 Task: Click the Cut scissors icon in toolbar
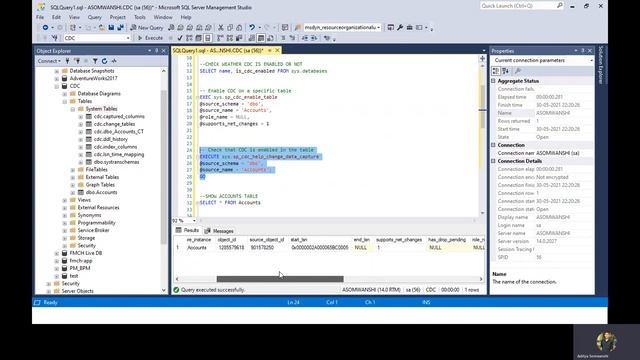[x=220, y=27]
